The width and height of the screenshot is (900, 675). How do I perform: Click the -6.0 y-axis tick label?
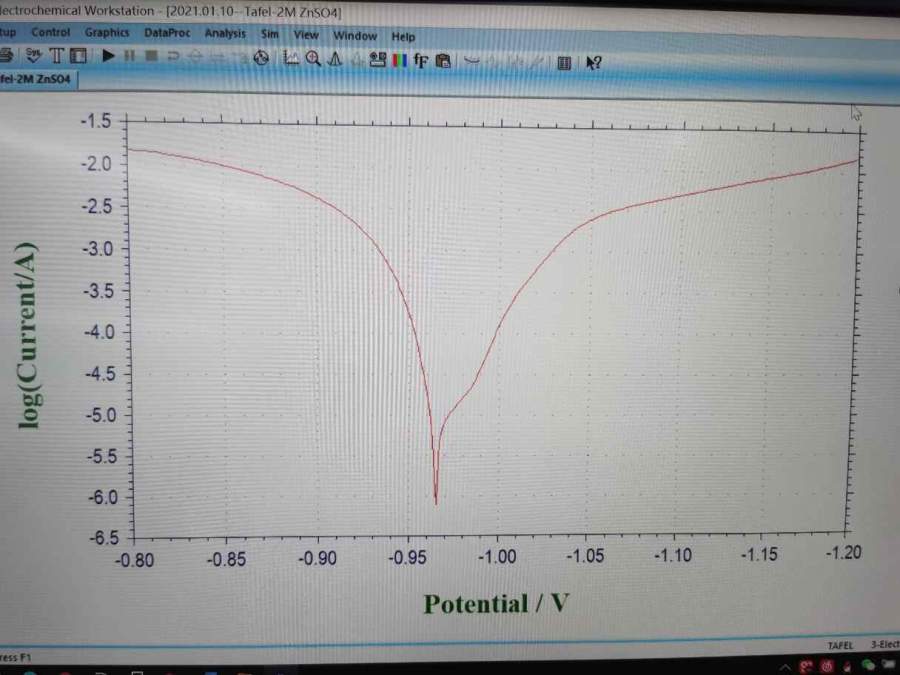click(103, 497)
